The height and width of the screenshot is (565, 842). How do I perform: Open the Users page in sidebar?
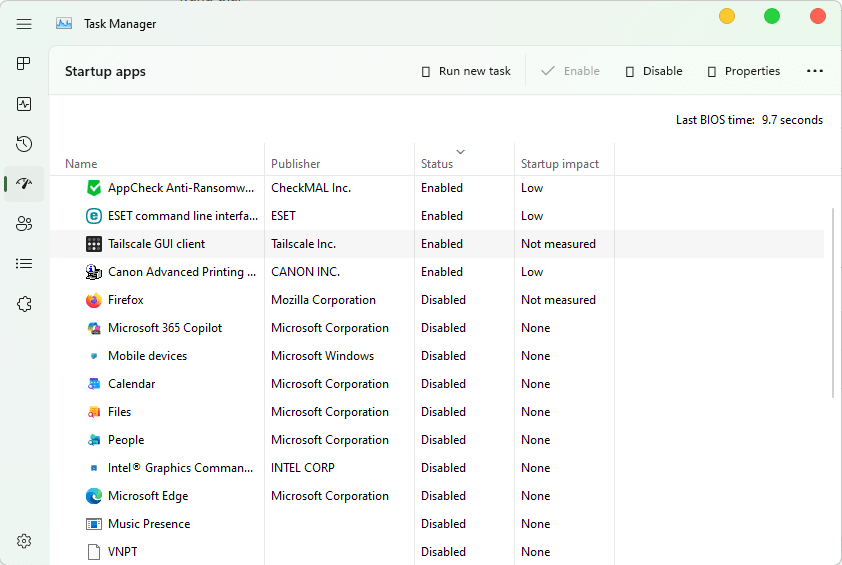click(x=24, y=223)
